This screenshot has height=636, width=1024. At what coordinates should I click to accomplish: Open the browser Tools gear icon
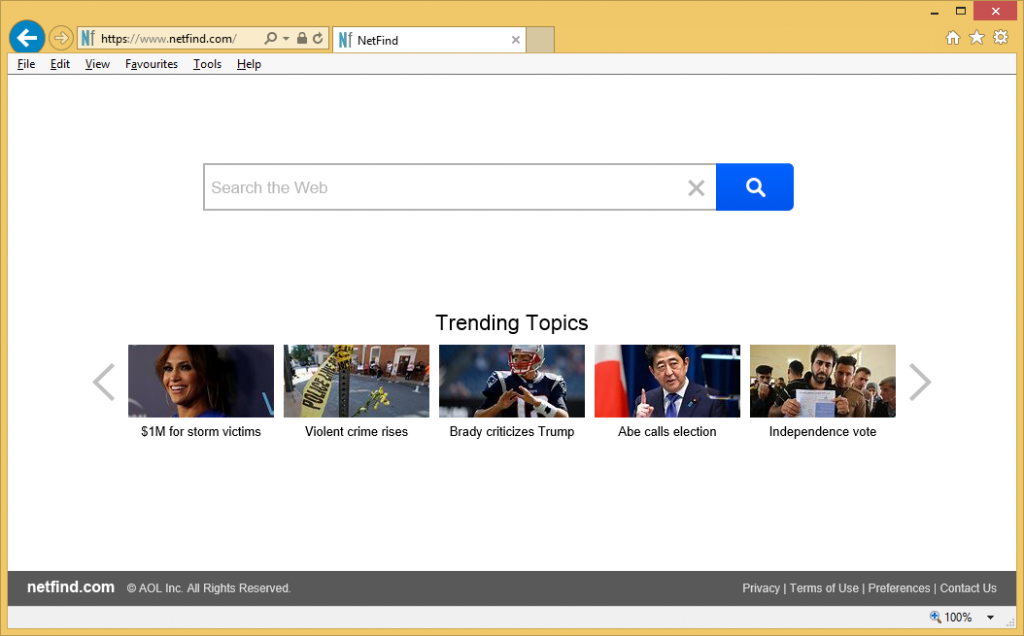pos(1000,38)
